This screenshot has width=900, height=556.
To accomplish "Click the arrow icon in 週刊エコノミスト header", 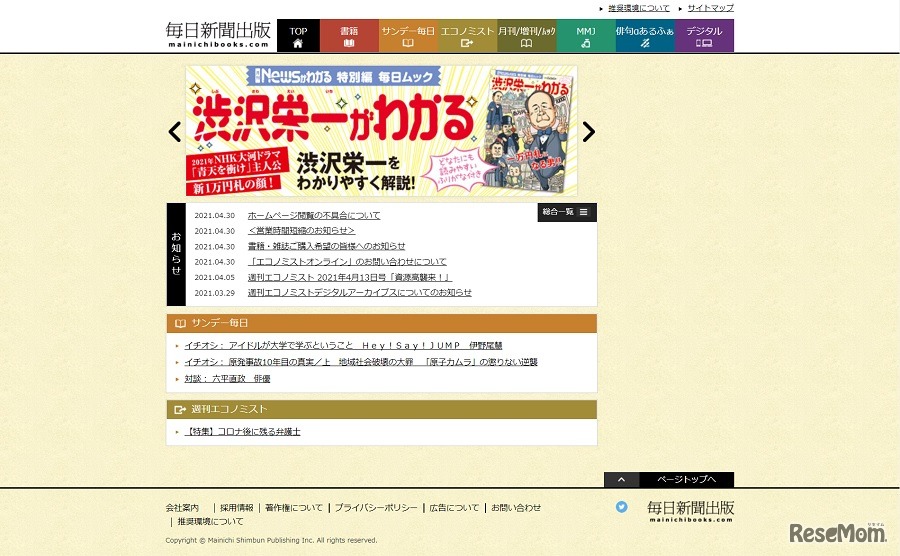I will pos(180,410).
